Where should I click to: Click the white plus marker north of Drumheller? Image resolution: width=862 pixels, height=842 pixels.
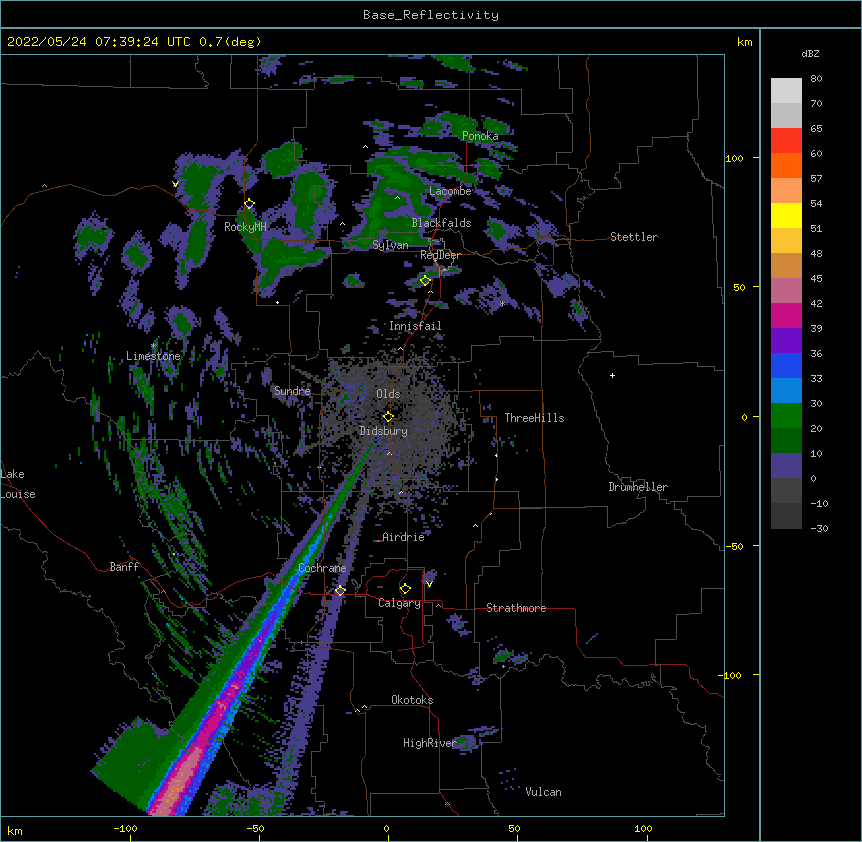coord(612,375)
